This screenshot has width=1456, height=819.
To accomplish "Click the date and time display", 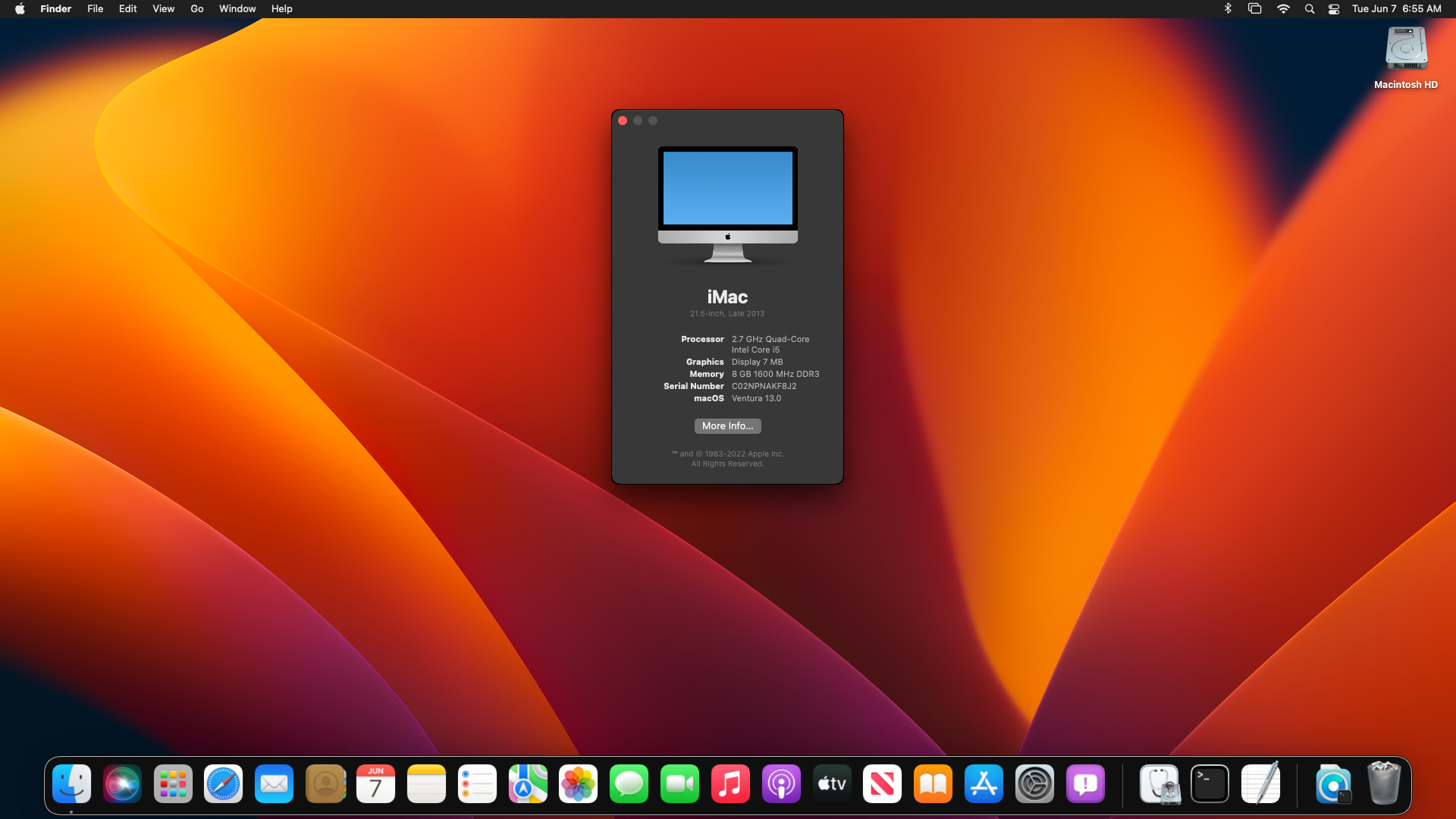I will [x=1396, y=9].
